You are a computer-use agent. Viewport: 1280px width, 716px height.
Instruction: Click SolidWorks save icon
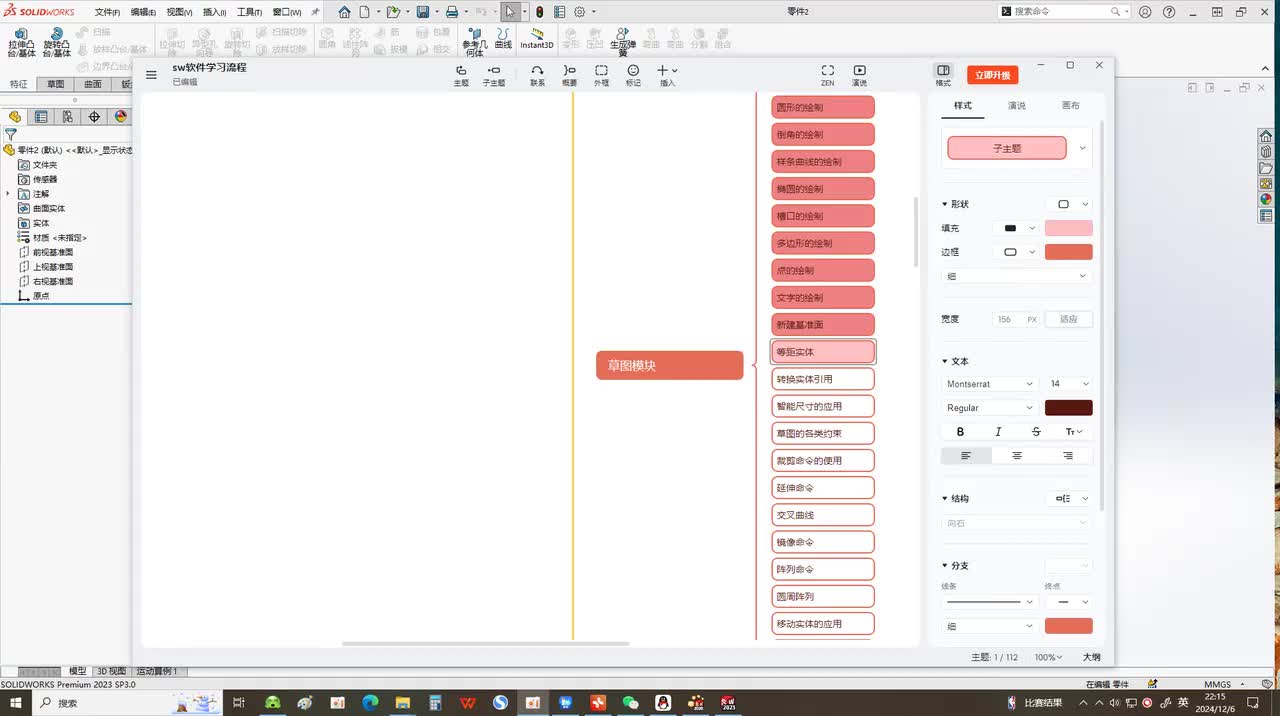(423, 12)
